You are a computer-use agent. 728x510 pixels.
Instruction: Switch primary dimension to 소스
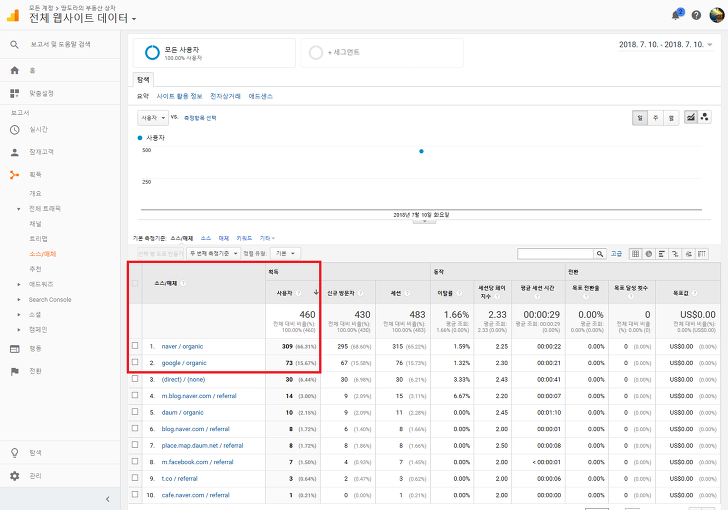206,238
